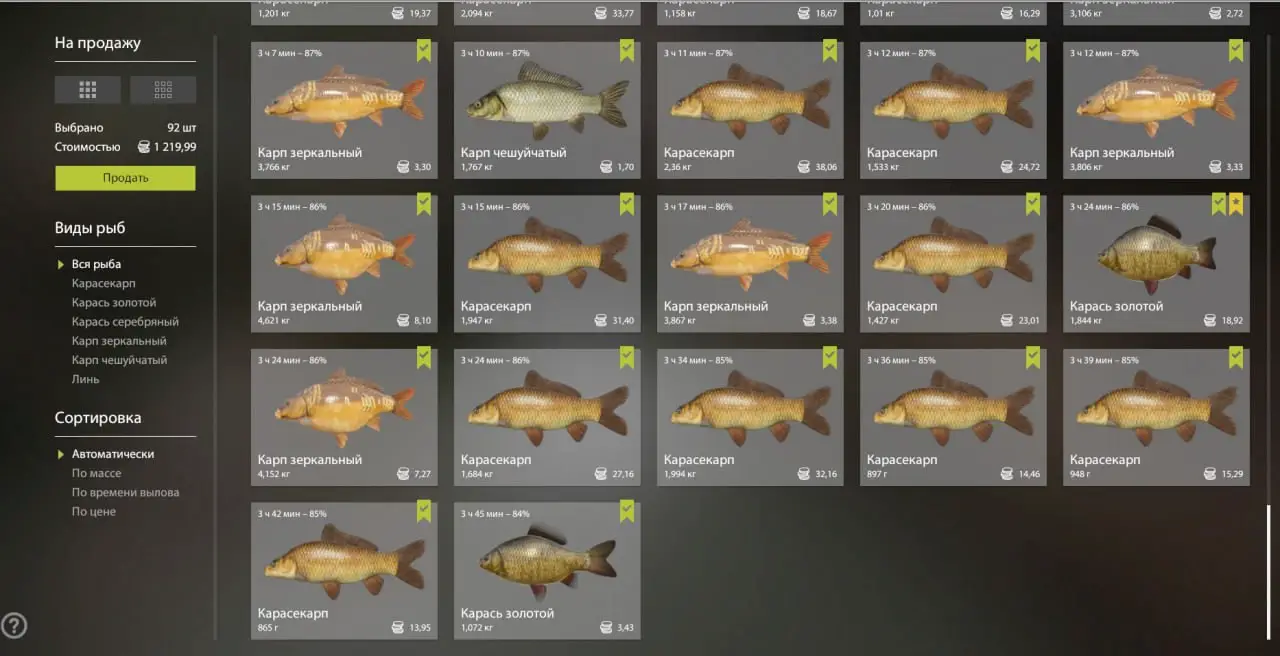The image size is (1280, 656).
Task: Sort fish По массе
Action: (96, 473)
